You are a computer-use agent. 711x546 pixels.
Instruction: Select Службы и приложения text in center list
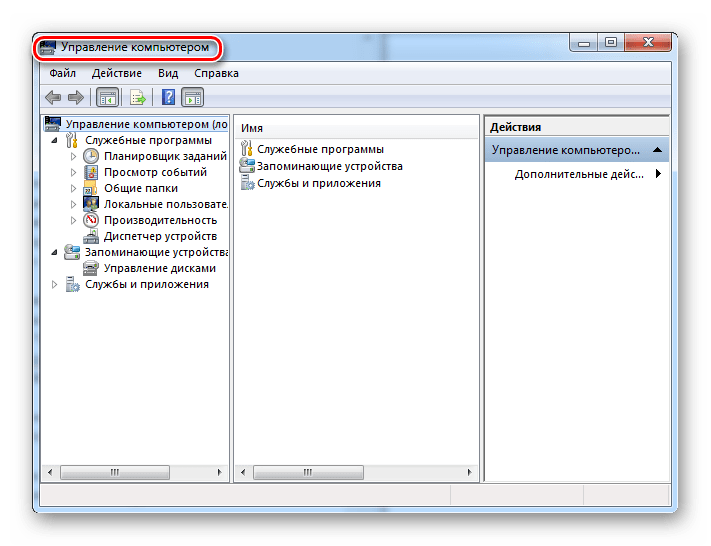coord(319,183)
